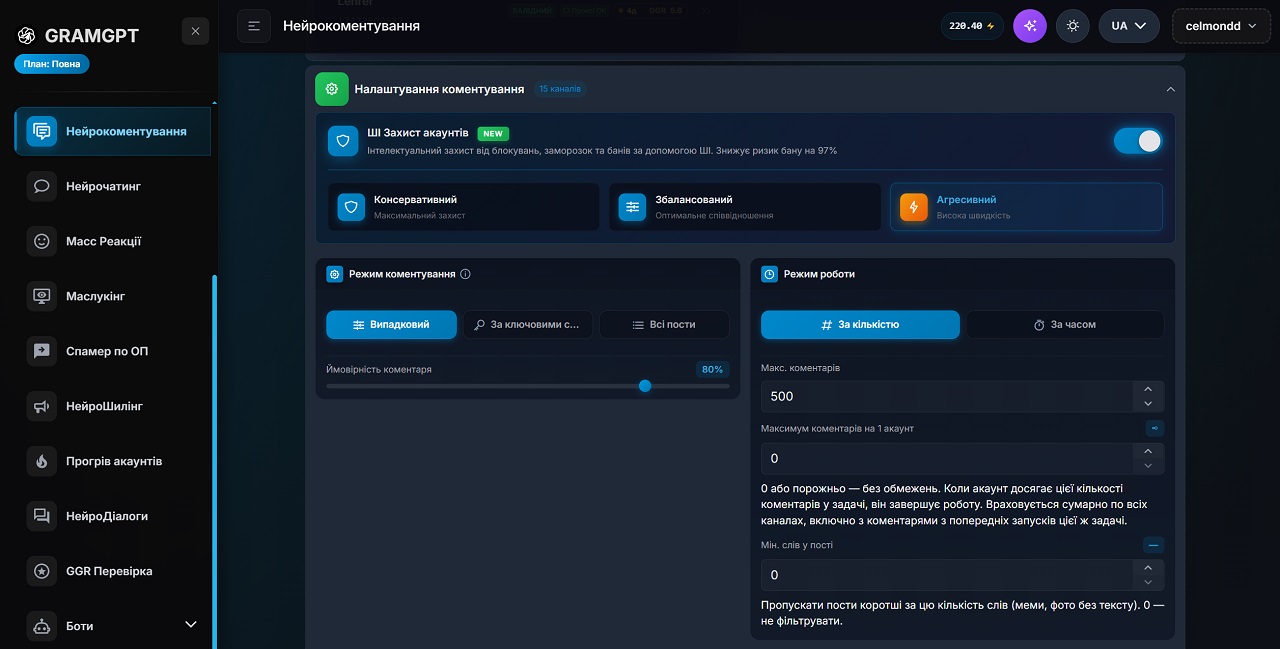This screenshot has width=1280, height=649.
Task: Expand the Боти submenu chevron
Action: (x=191, y=625)
